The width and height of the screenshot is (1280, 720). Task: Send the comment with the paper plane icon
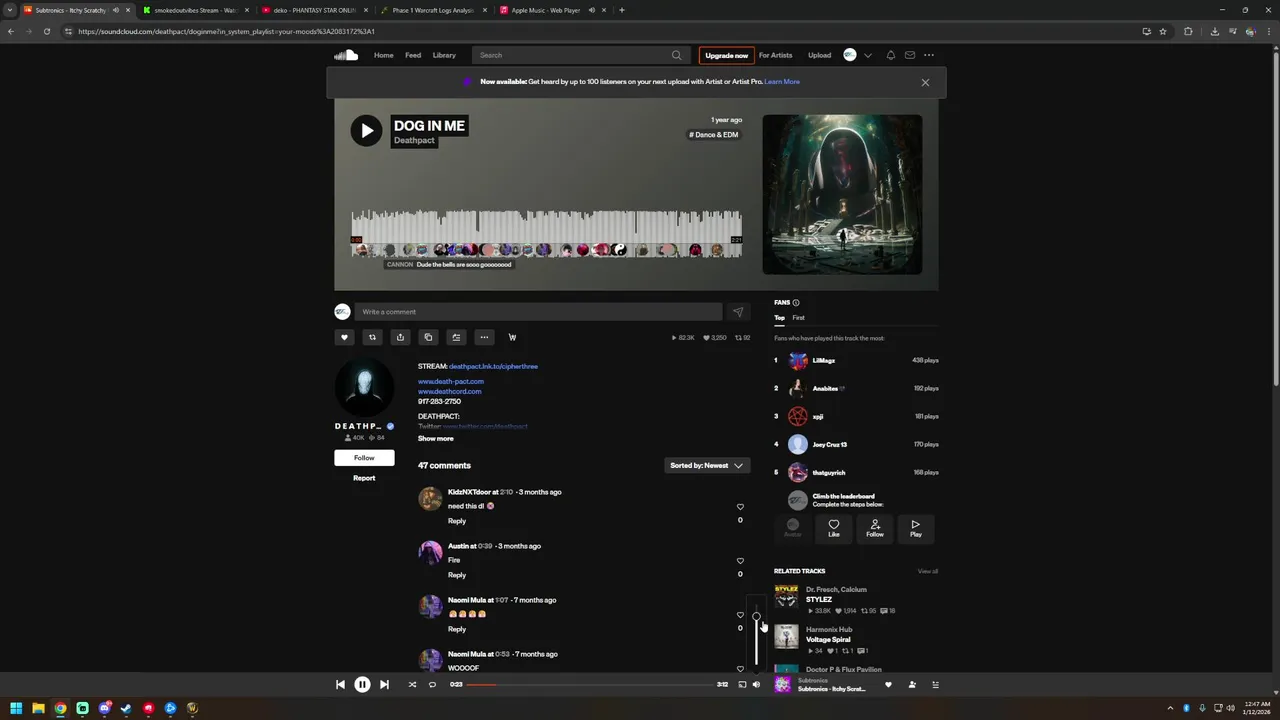(738, 312)
